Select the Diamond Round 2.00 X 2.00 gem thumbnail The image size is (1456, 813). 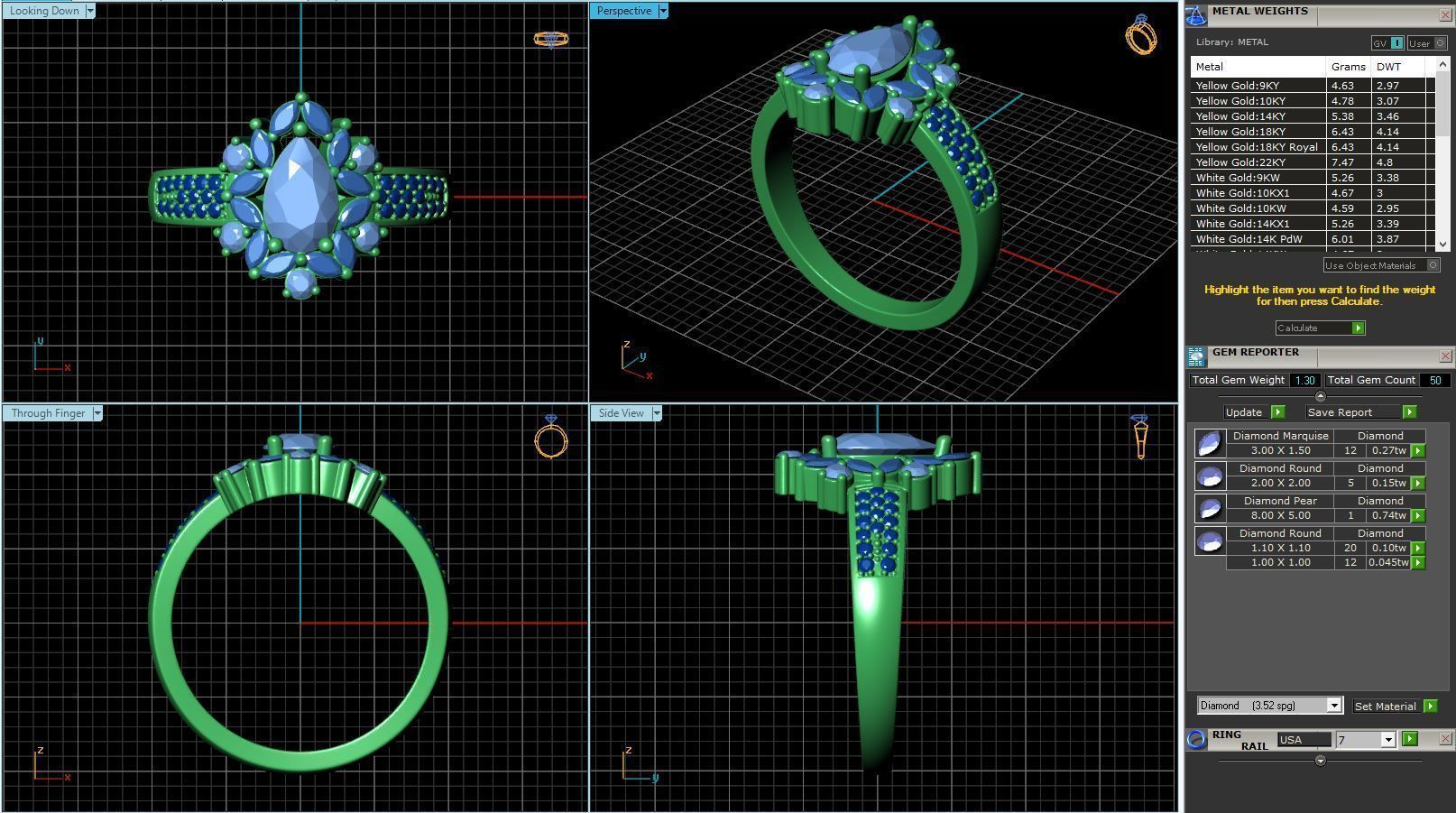pos(1209,476)
